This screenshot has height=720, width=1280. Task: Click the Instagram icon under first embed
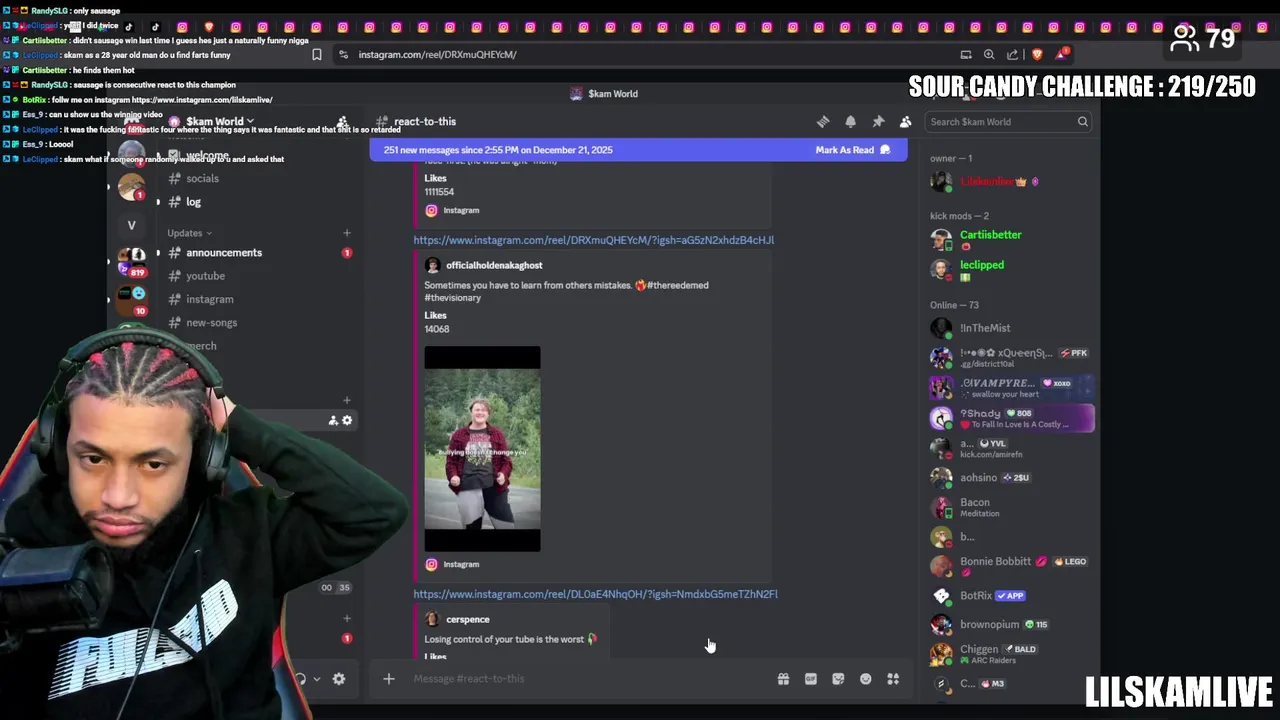[x=431, y=210]
